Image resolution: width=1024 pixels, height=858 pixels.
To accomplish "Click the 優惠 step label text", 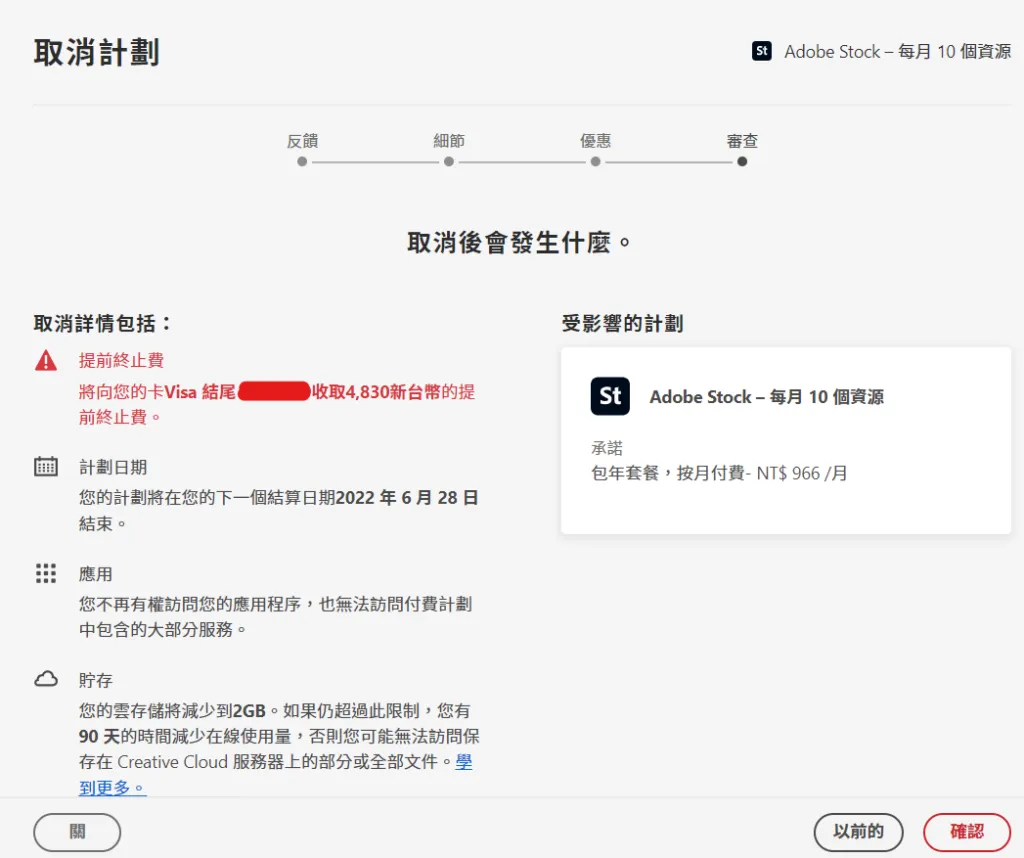I will pyautogui.click(x=595, y=141).
